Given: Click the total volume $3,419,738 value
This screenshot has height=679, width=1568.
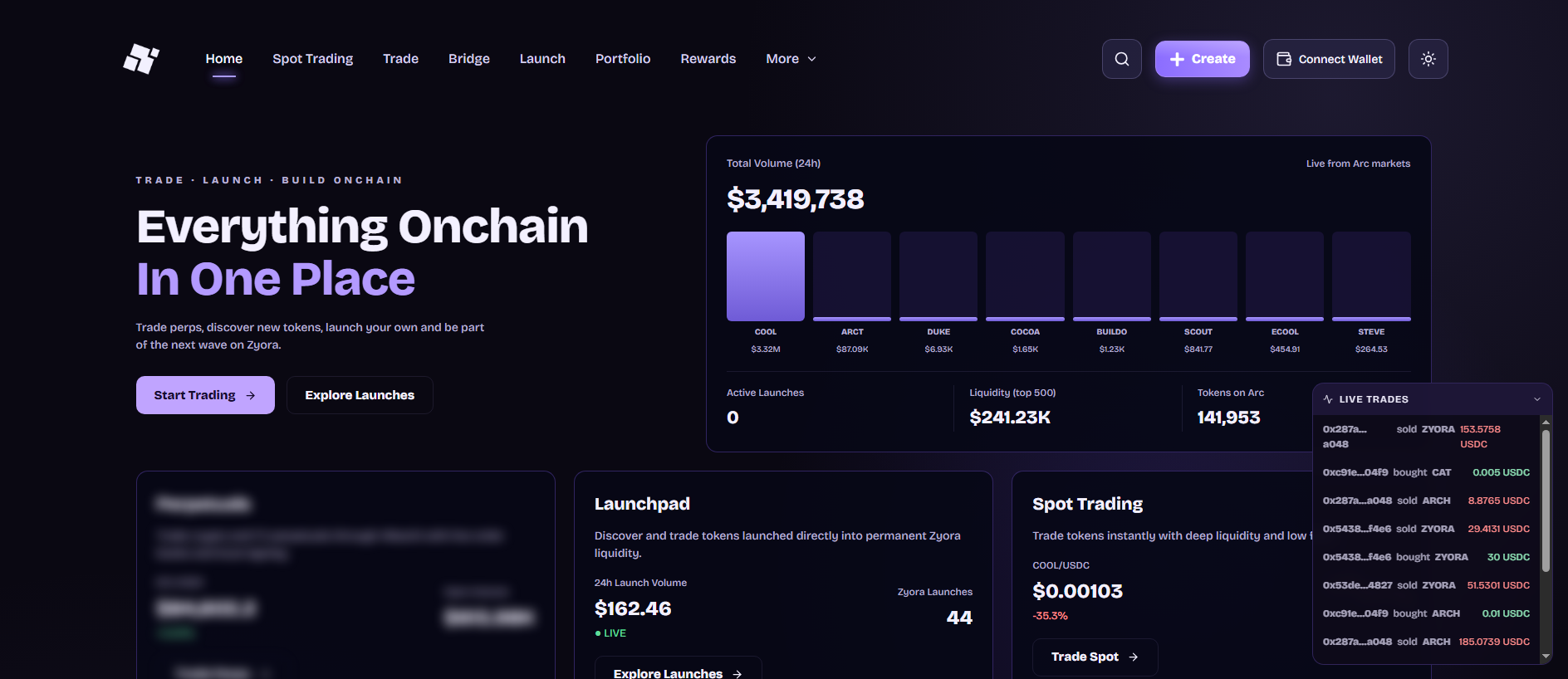Looking at the screenshot, I should coord(796,199).
